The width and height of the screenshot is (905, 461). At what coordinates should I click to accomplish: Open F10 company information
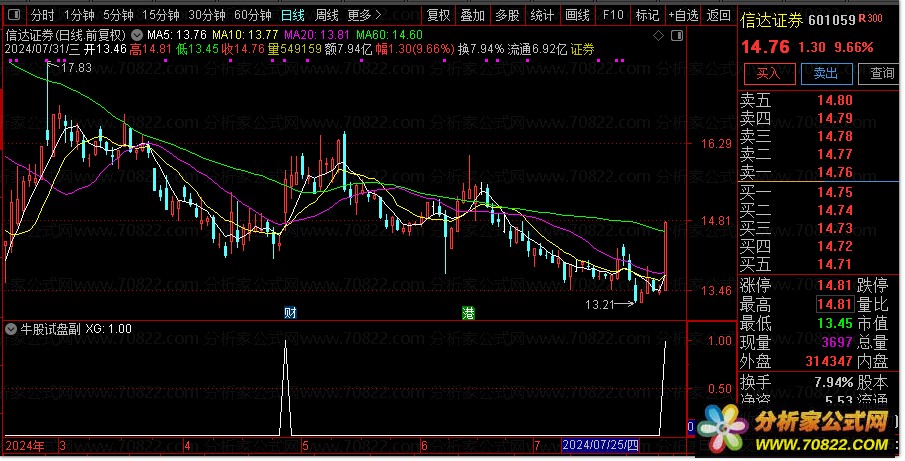(x=612, y=15)
